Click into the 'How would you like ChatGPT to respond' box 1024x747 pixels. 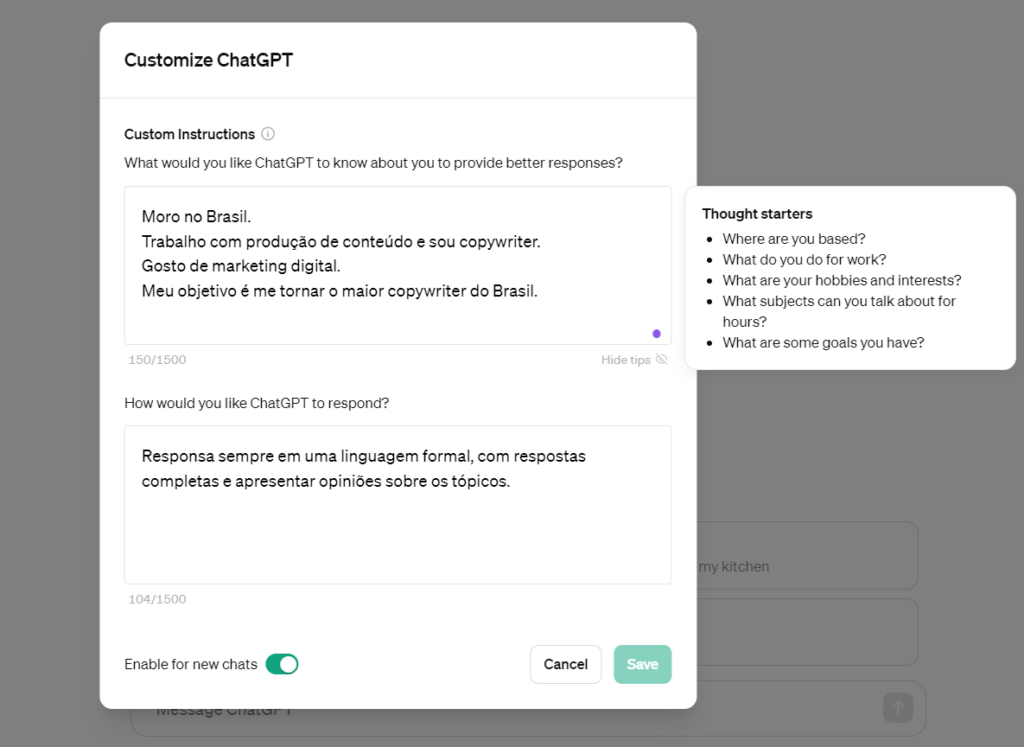pos(398,505)
